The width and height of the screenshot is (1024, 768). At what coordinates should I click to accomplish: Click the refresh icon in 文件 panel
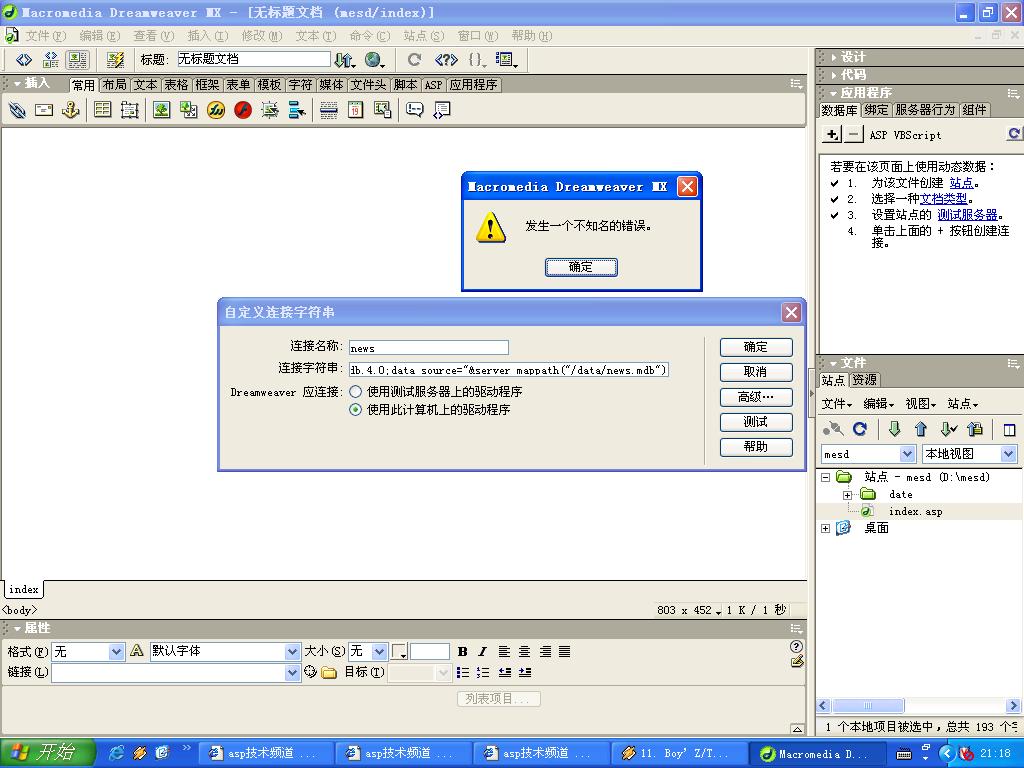[x=860, y=429]
